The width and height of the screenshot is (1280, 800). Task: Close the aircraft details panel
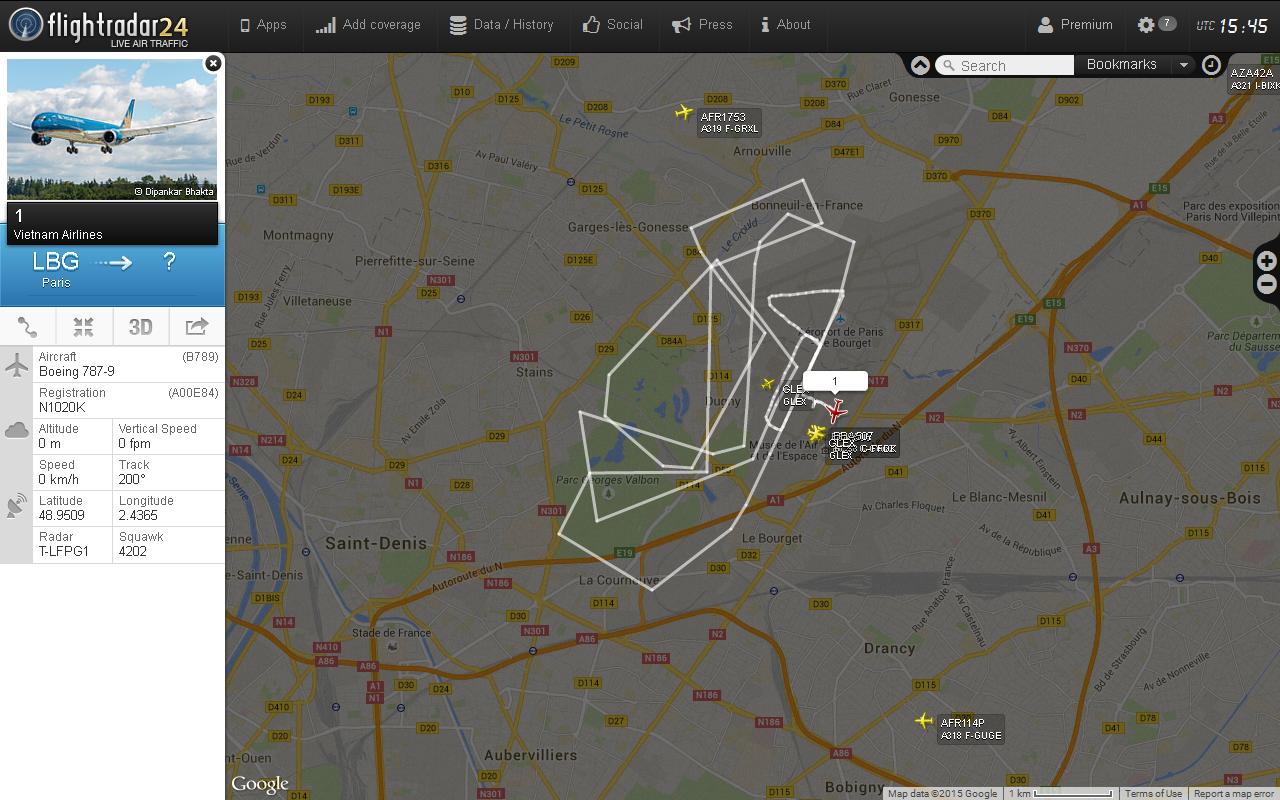point(213,63)
